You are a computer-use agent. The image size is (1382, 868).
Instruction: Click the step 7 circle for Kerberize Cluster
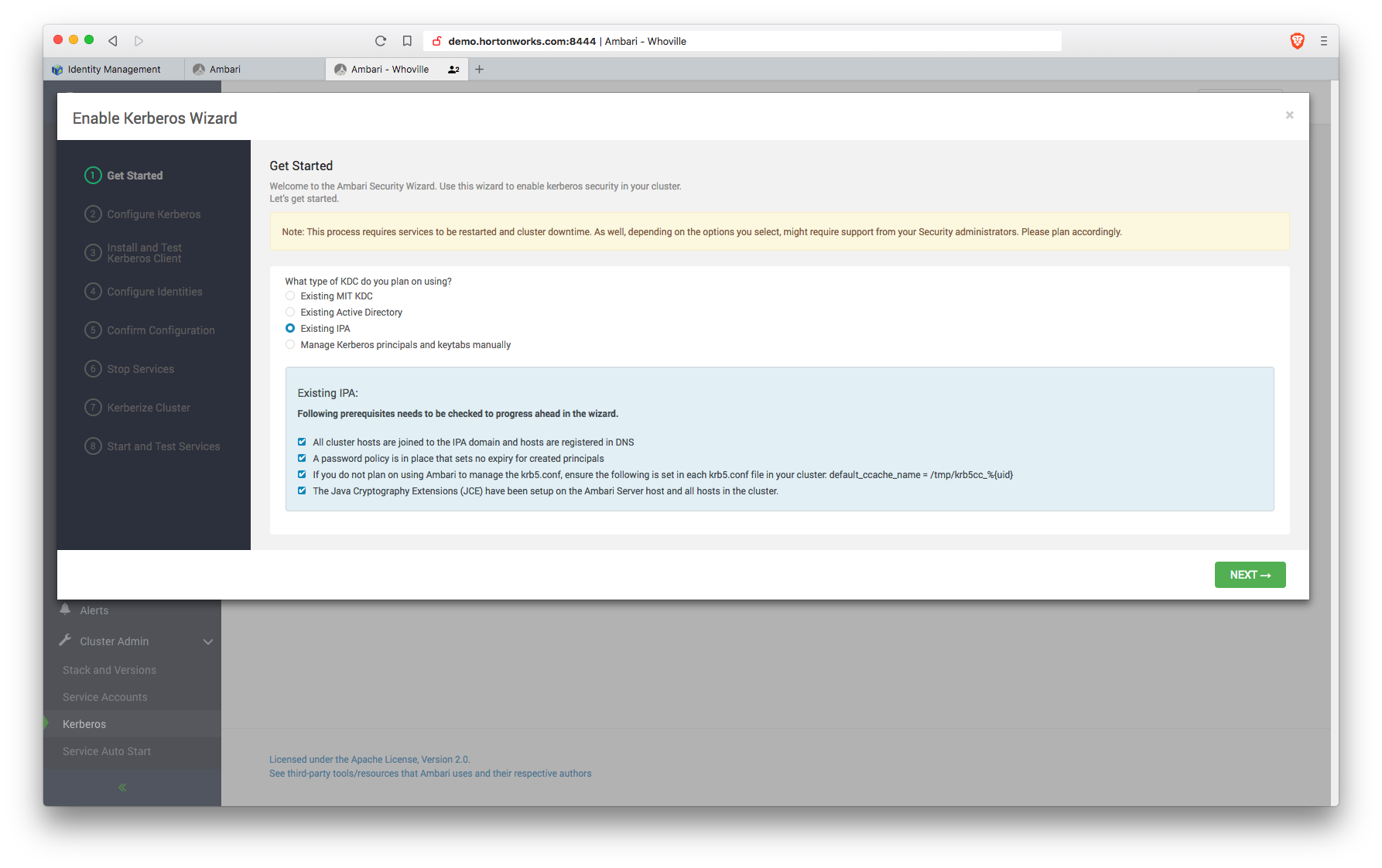[x=93, y=408]
